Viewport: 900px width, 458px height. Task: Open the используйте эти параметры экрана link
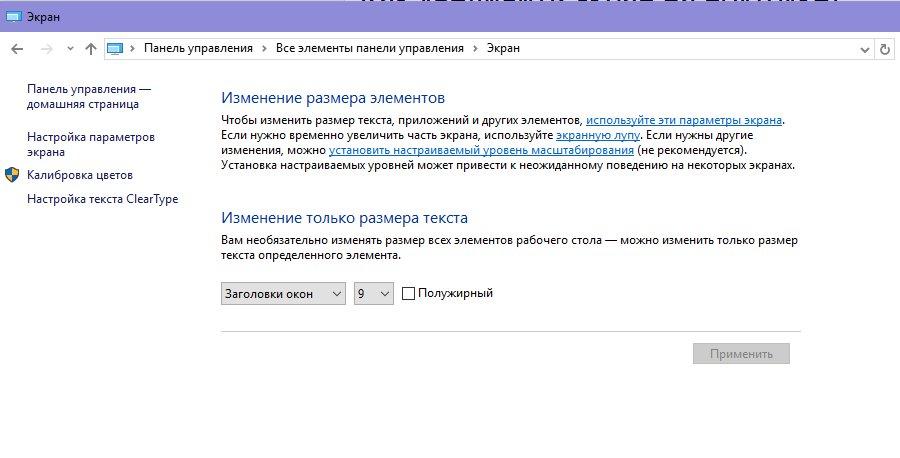tap(684, 119)
